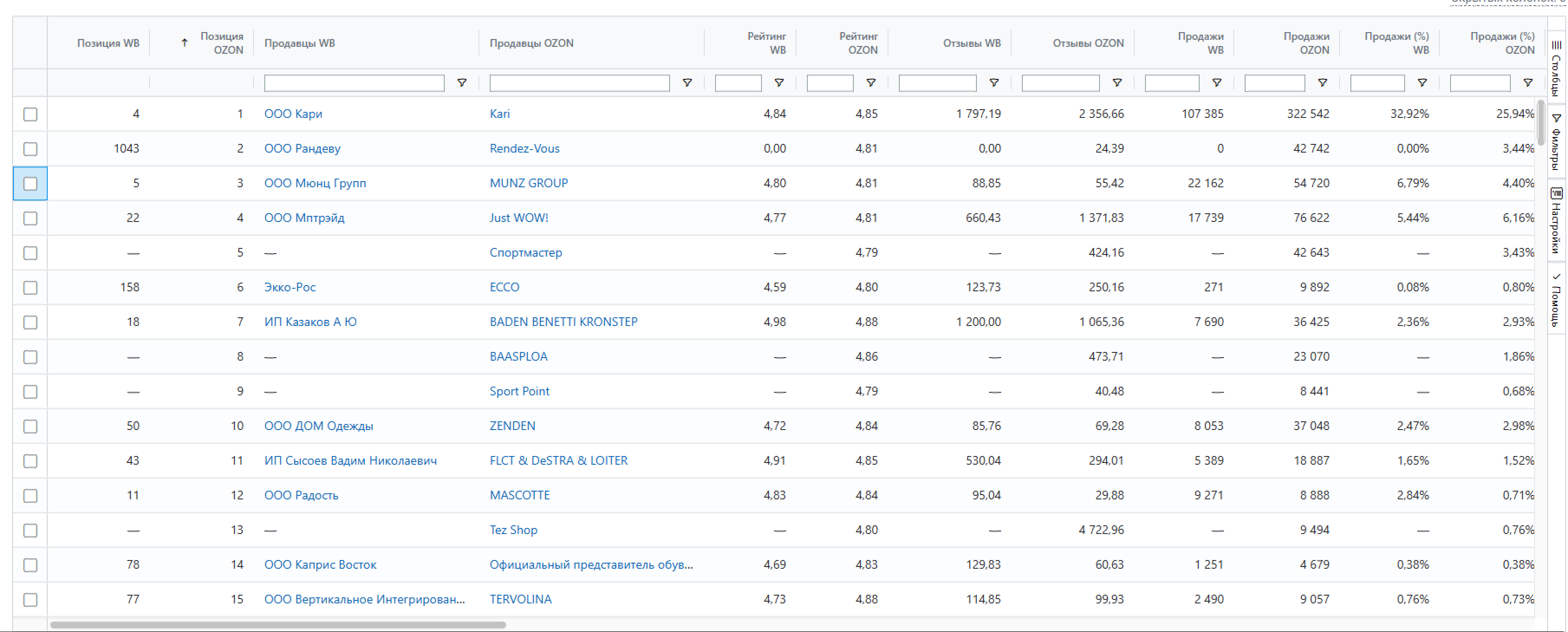
Task: Open the Помощь side panel
Action: [x=1556, y=299]
